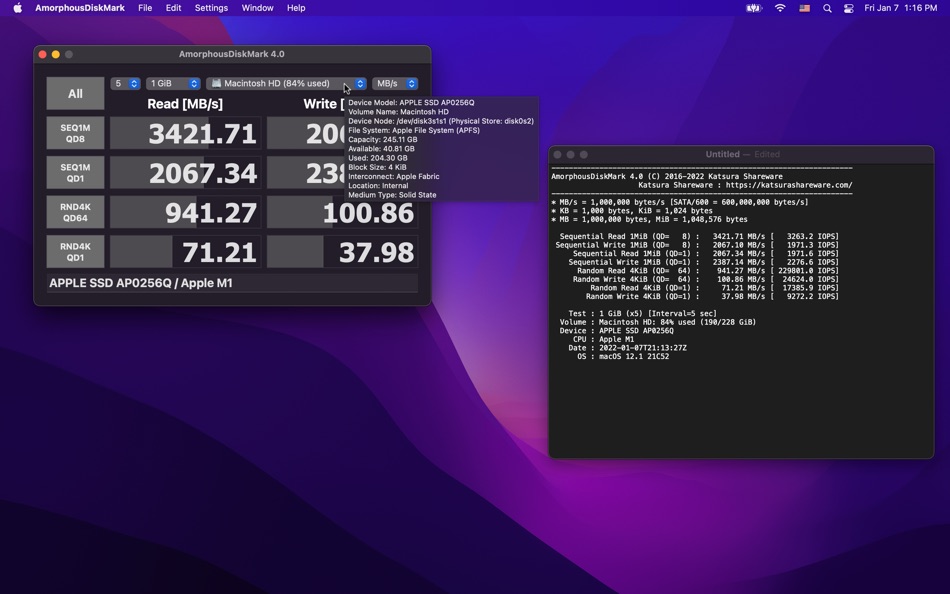Click the APPLE SSD AP0256Q / Apple M1 field
Screen dimensions: 950x594
[x=232, y=283]
